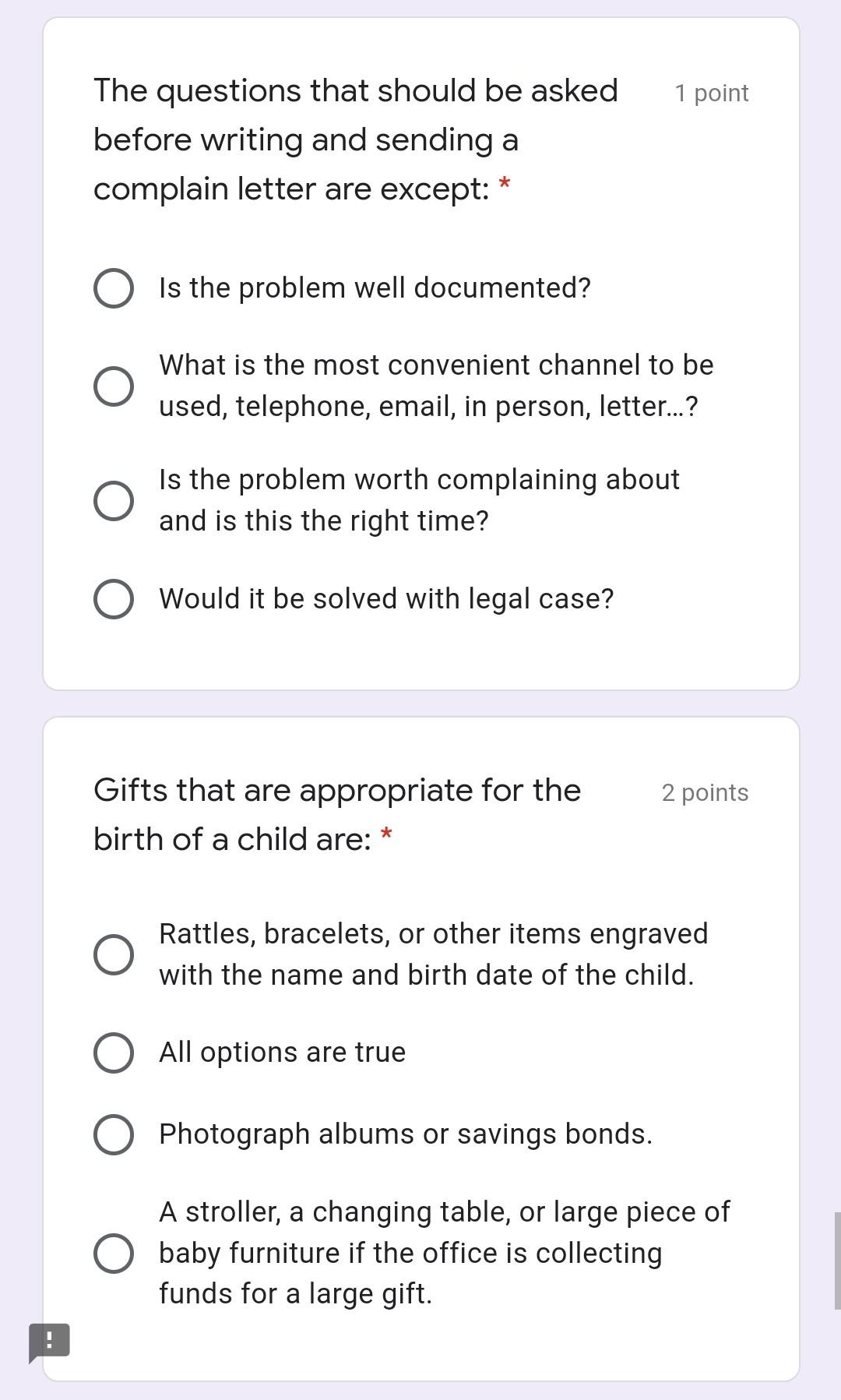Image resolution: width=841 pixels, height=1400 pixels.
Task: Click the radio circle beside 'All options are true'
Action: pos(113,1052)
